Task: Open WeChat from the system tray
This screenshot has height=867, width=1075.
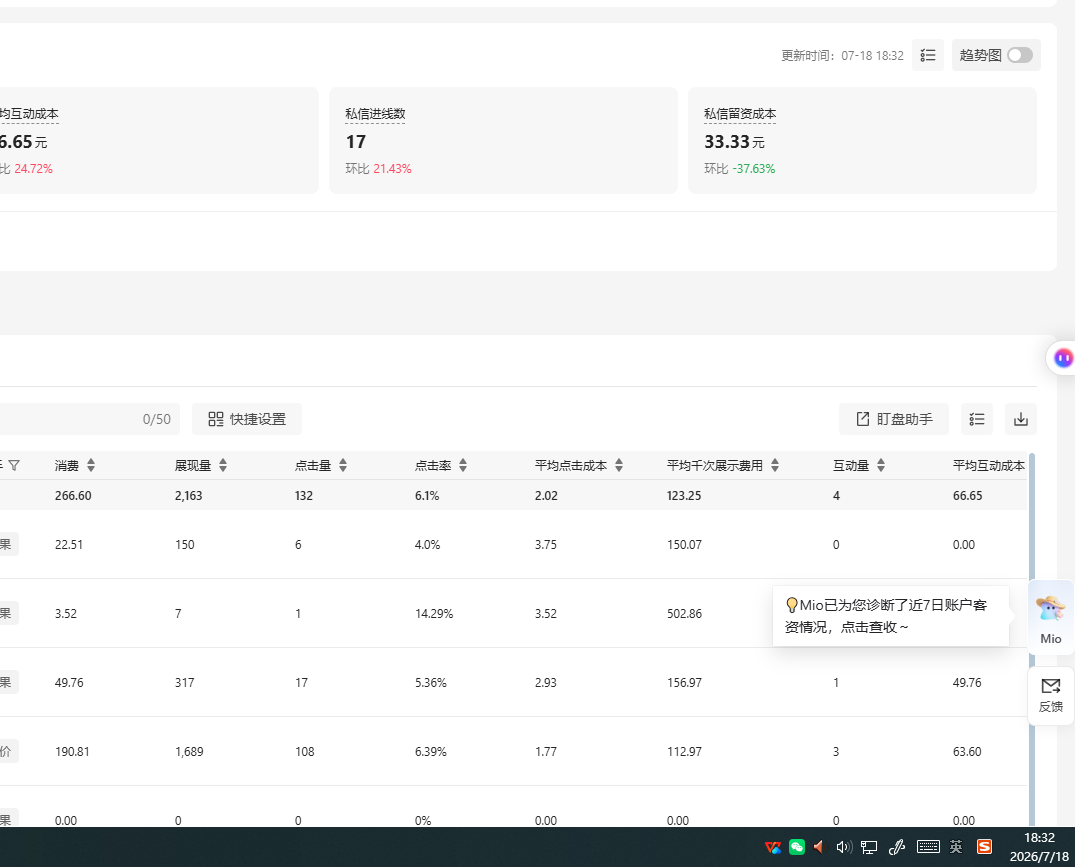Action: (797, 847)
